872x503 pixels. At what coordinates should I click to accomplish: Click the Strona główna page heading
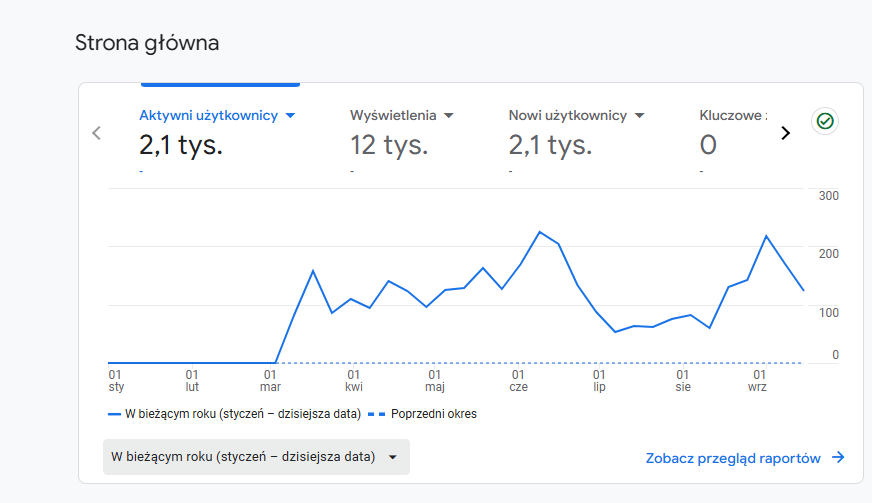(147, 43)
